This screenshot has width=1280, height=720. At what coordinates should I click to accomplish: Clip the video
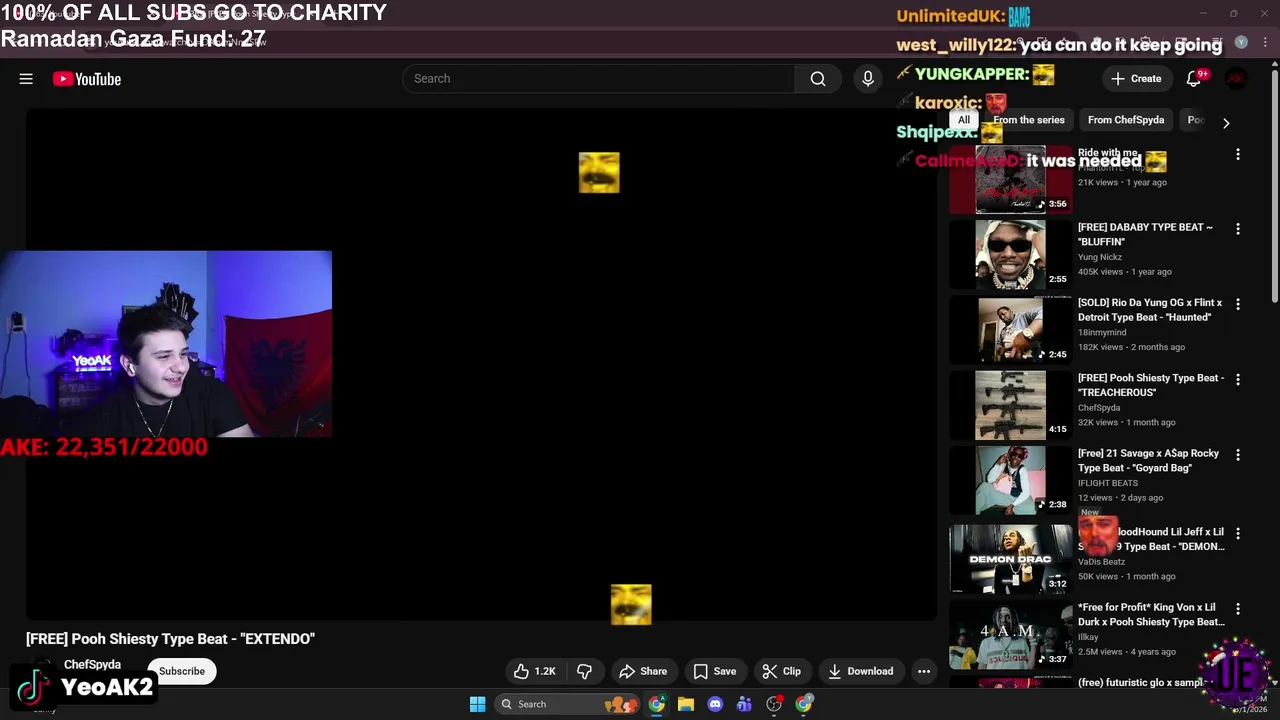pyautogui.click(x=782, y=671)
